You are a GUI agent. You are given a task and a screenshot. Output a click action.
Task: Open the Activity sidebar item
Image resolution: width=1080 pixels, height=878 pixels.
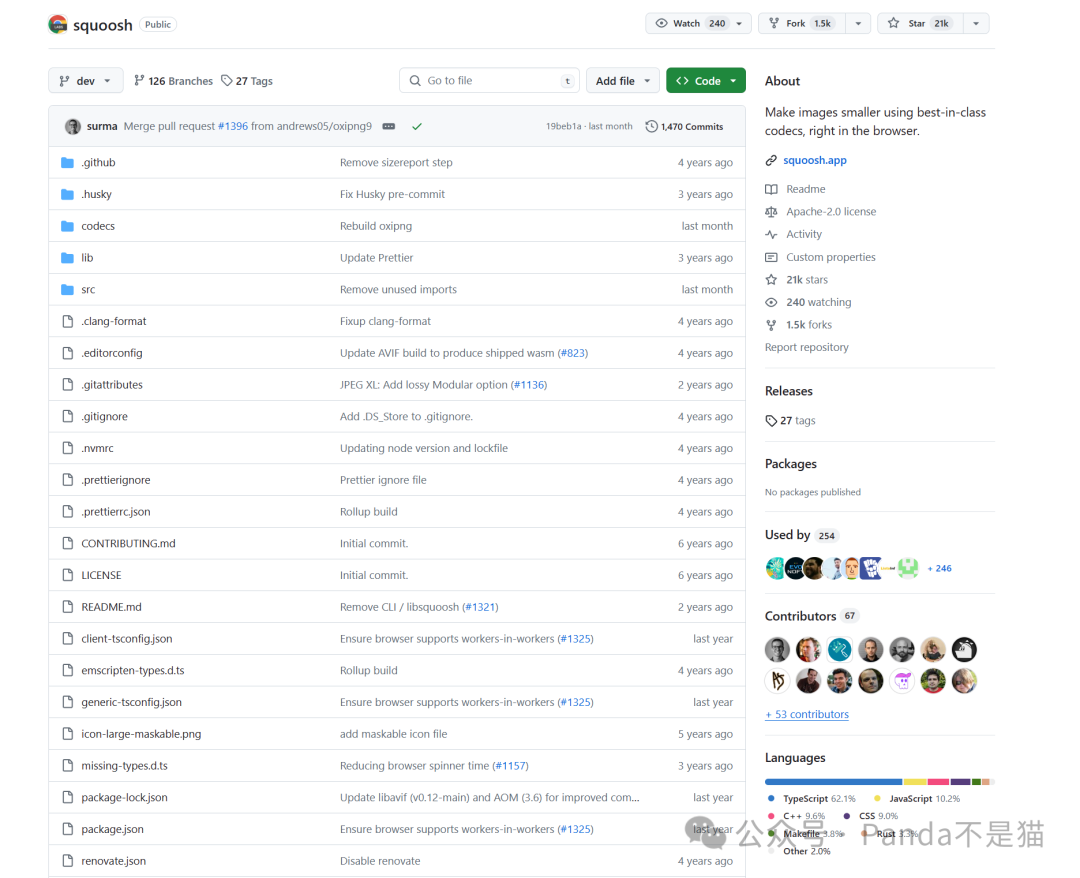(804, 234)
